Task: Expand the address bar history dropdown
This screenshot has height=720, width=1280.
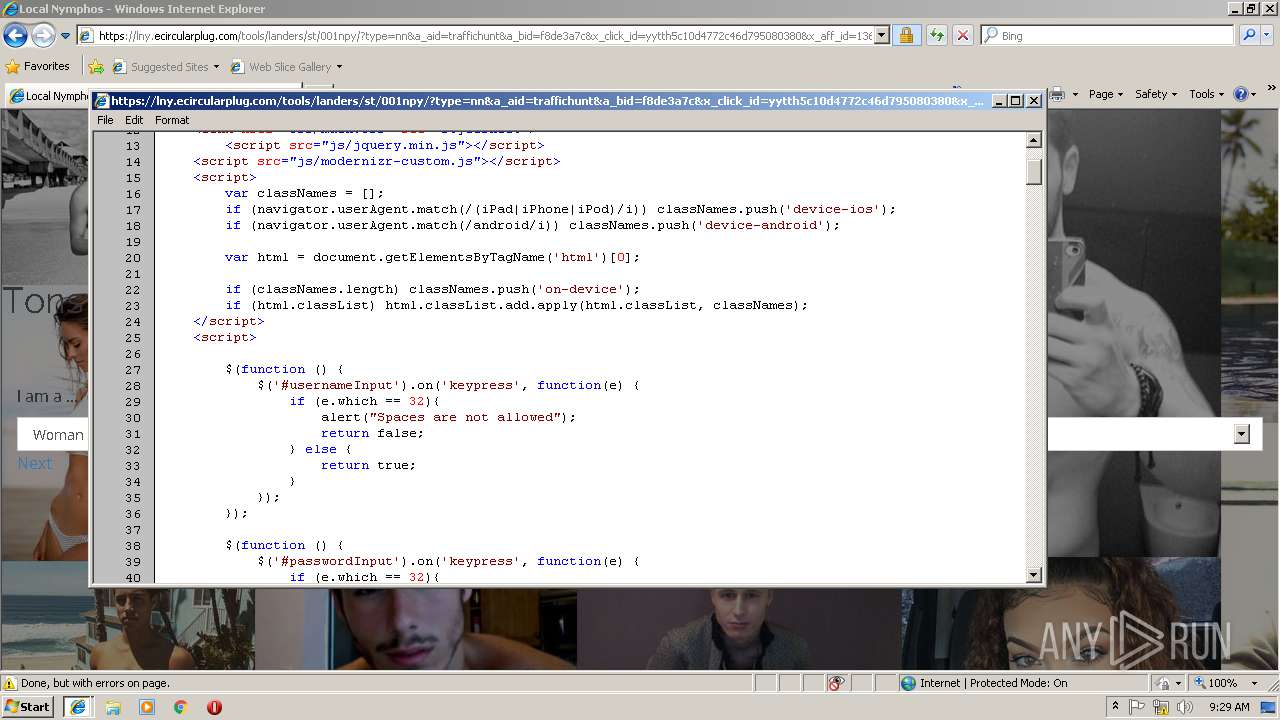Action: pos(881,36)
